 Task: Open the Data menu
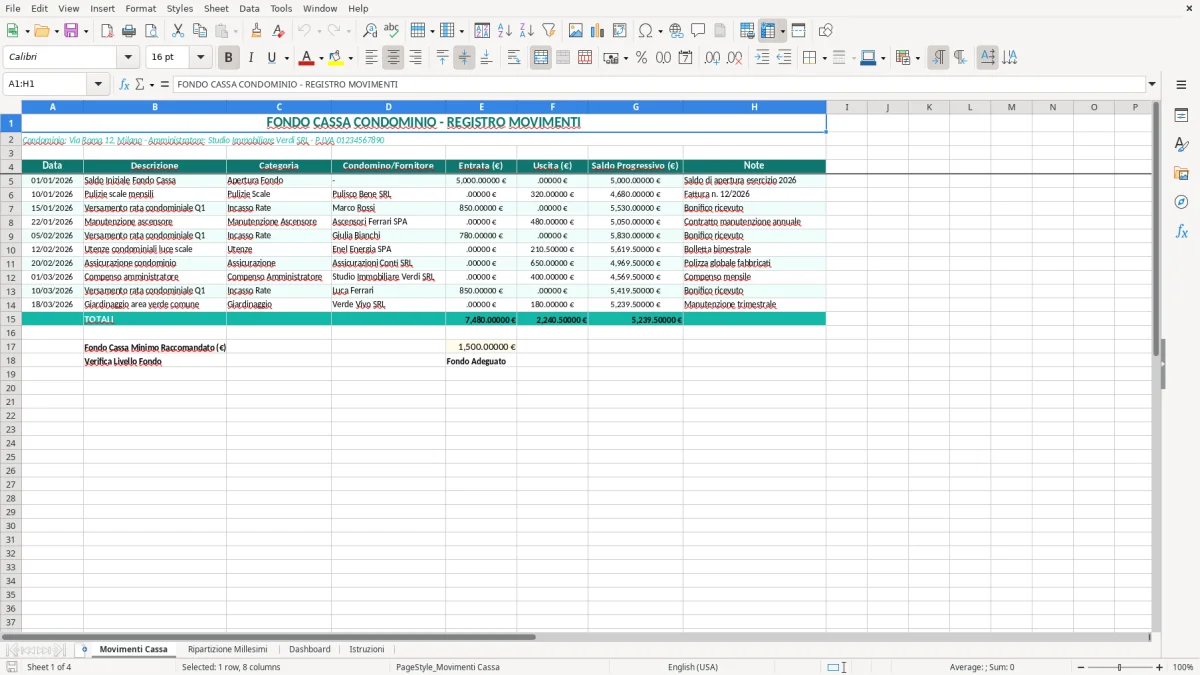pyautogui.click(x=249, y=8)
